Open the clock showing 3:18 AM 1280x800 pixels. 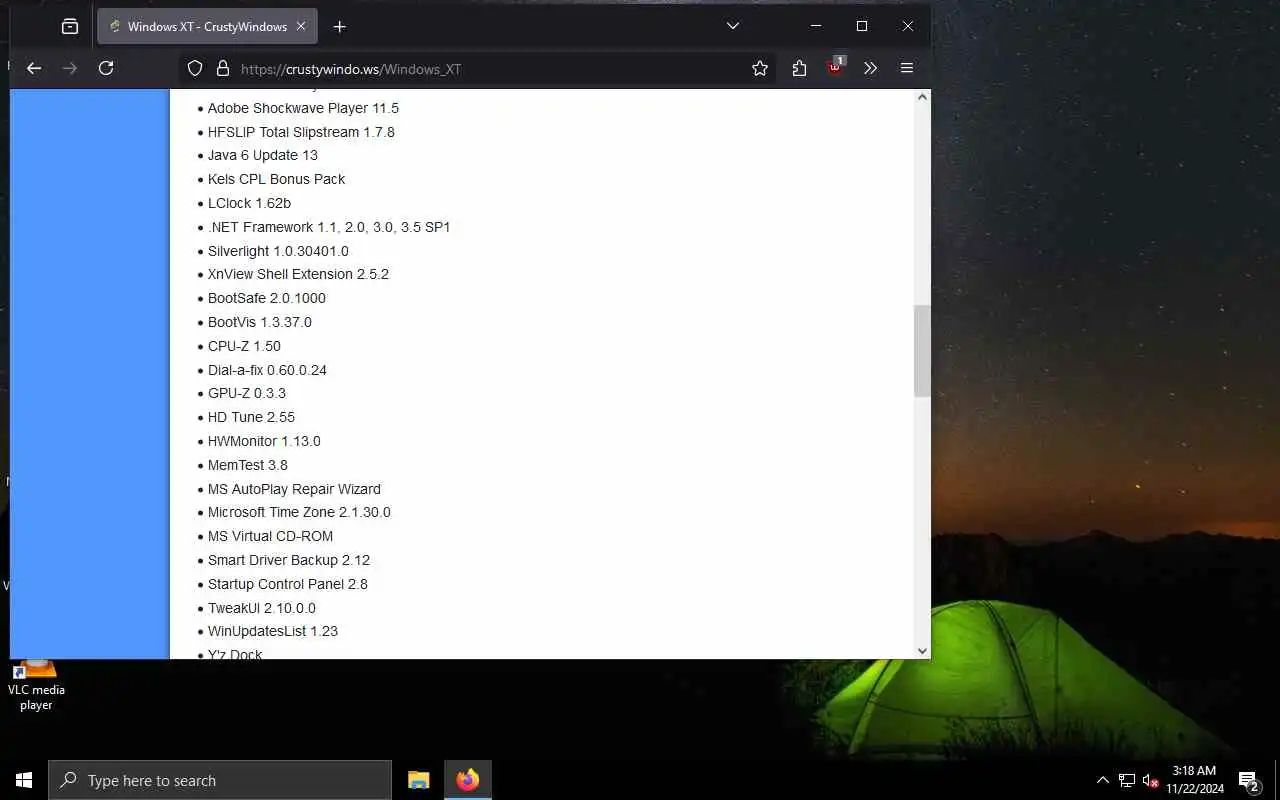pos(1194,780)
